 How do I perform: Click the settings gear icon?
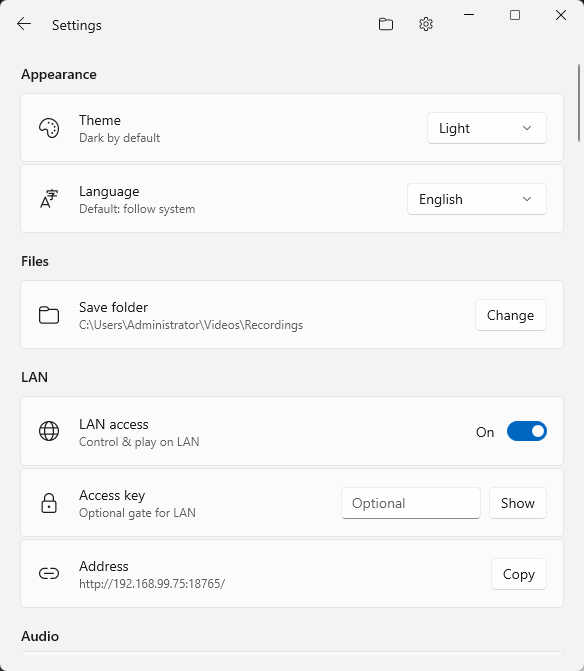[426, 24]
